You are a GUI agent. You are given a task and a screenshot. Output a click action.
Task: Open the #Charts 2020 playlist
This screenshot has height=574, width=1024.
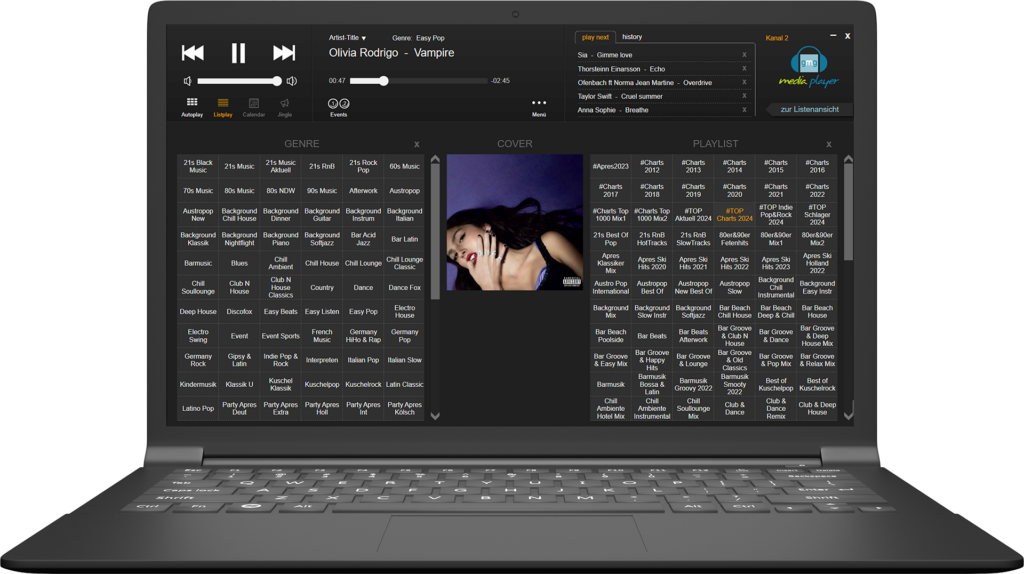(x=735, y=191)
